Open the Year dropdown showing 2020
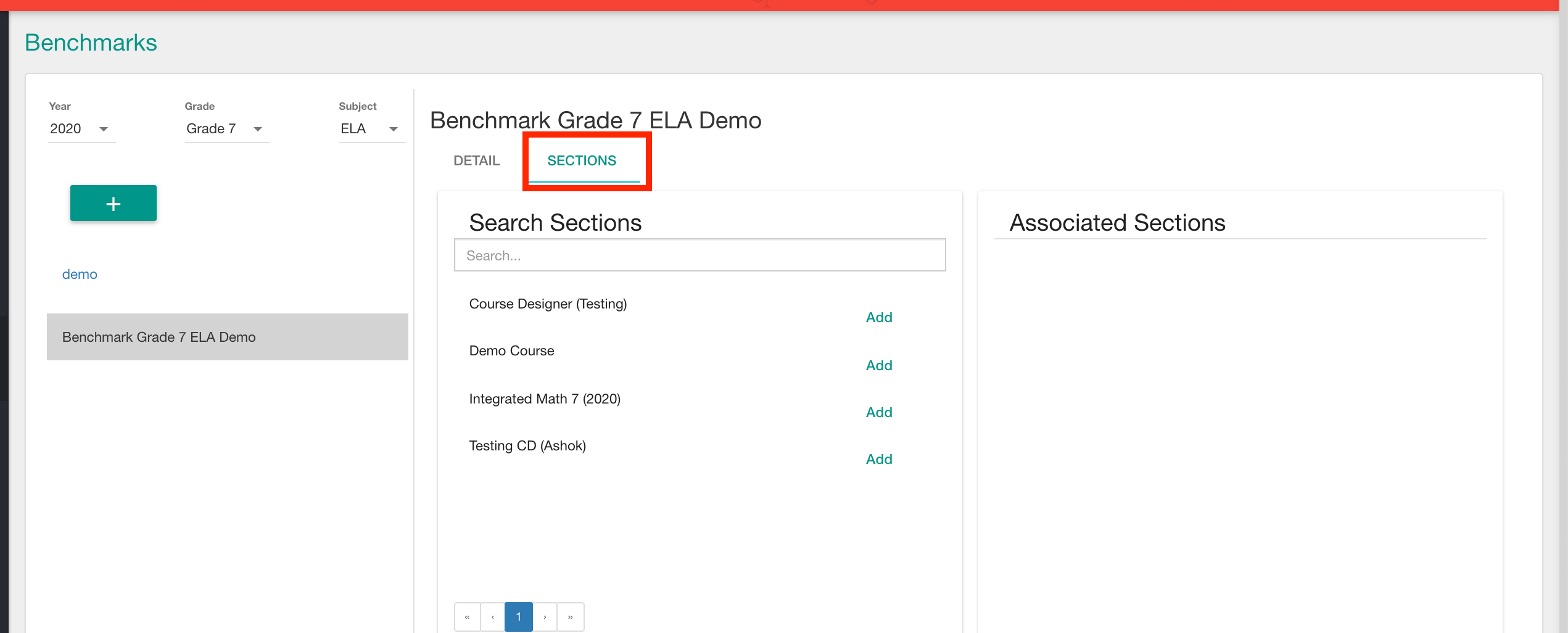 click(81, 129)
